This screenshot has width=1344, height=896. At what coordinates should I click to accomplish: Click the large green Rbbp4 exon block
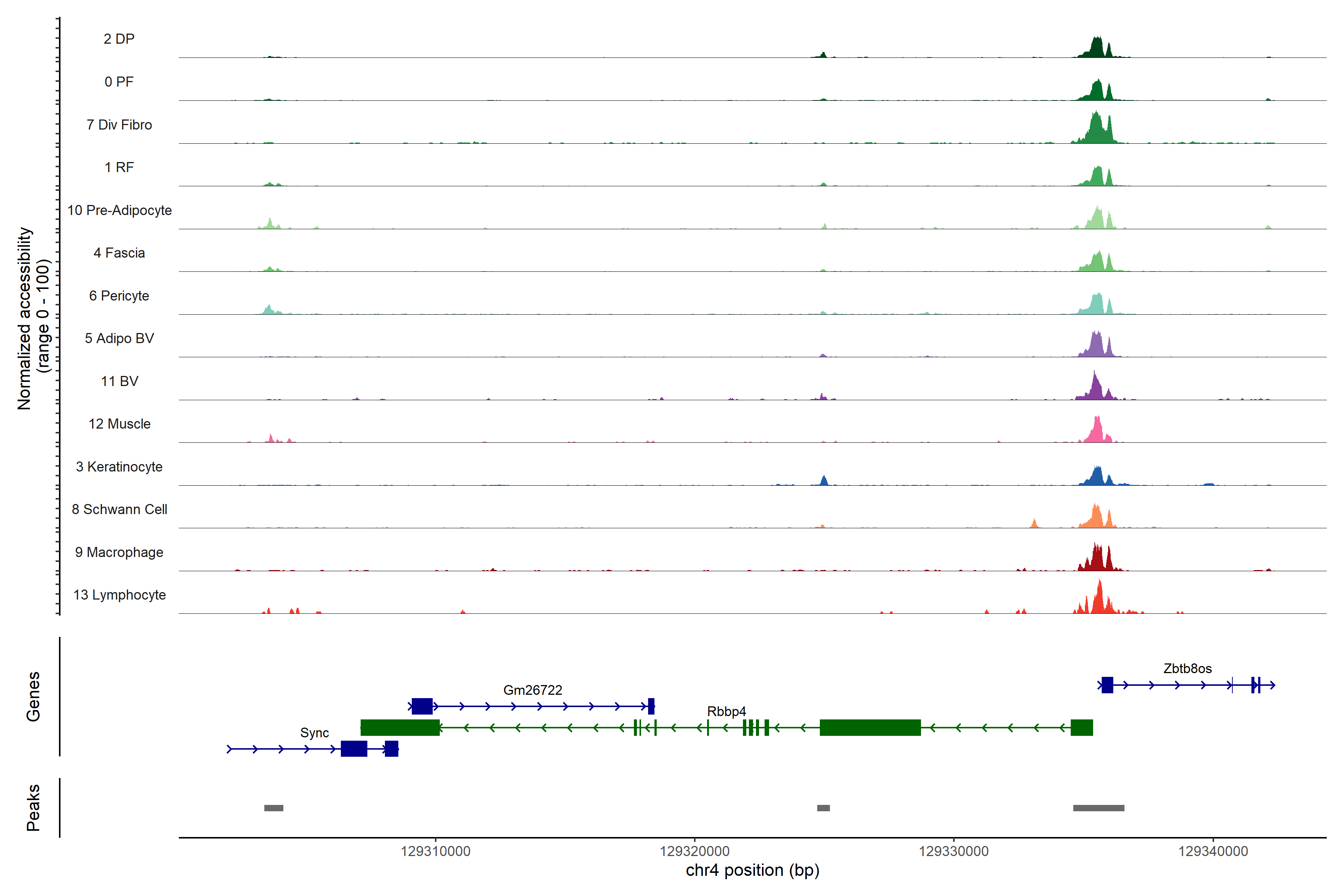pyautogui.click(x=870, y=727)
